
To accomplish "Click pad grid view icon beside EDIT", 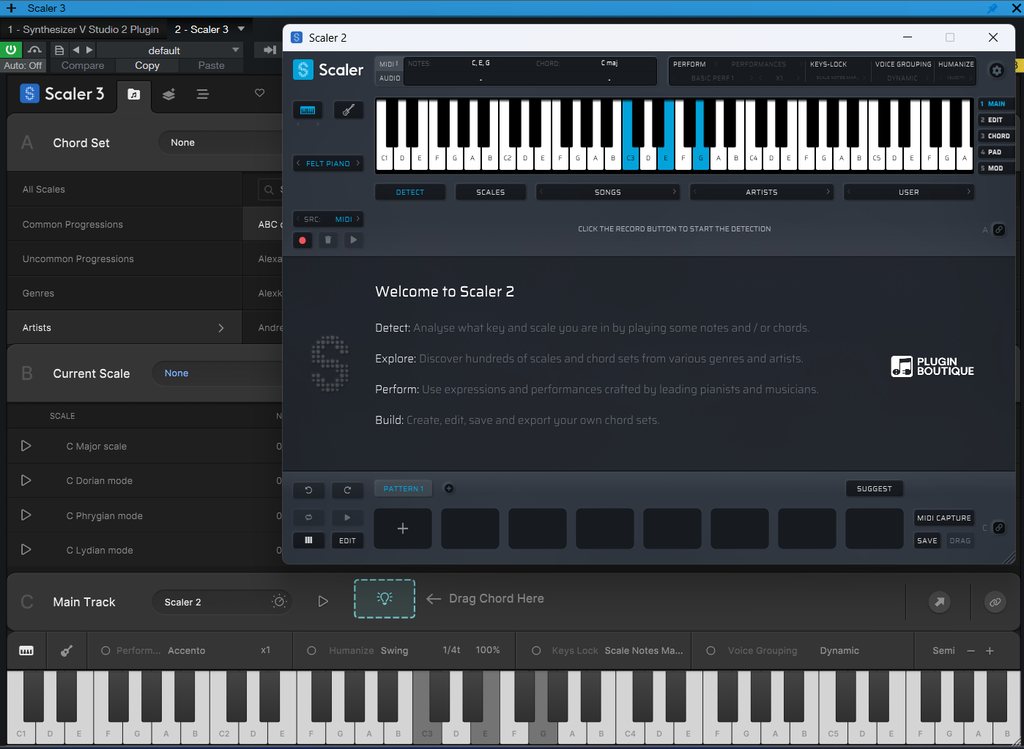I will [x=308, y=541].
